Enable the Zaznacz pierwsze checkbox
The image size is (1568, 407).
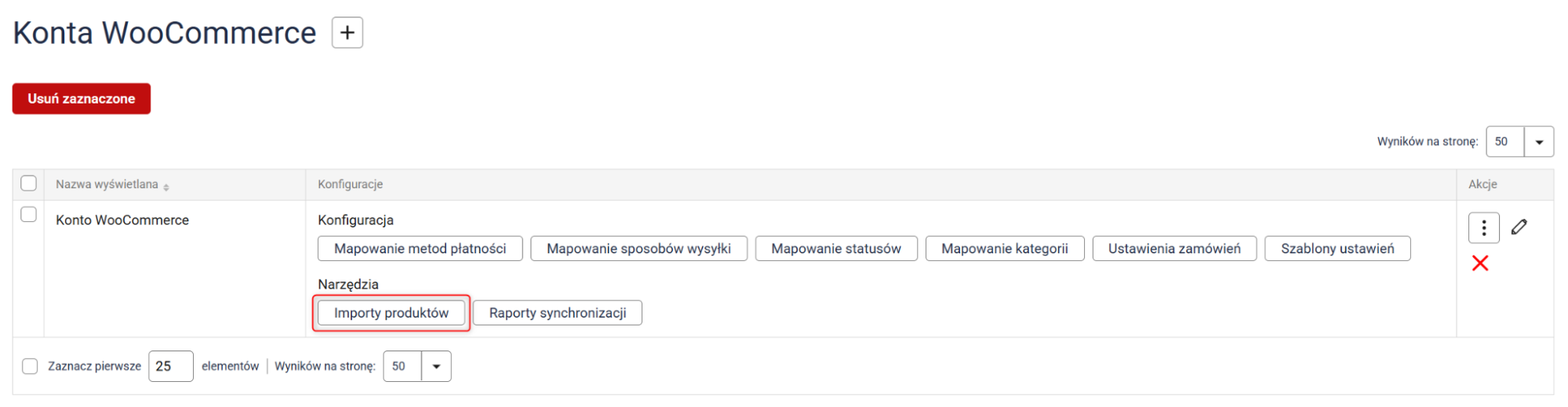[30, 366]
